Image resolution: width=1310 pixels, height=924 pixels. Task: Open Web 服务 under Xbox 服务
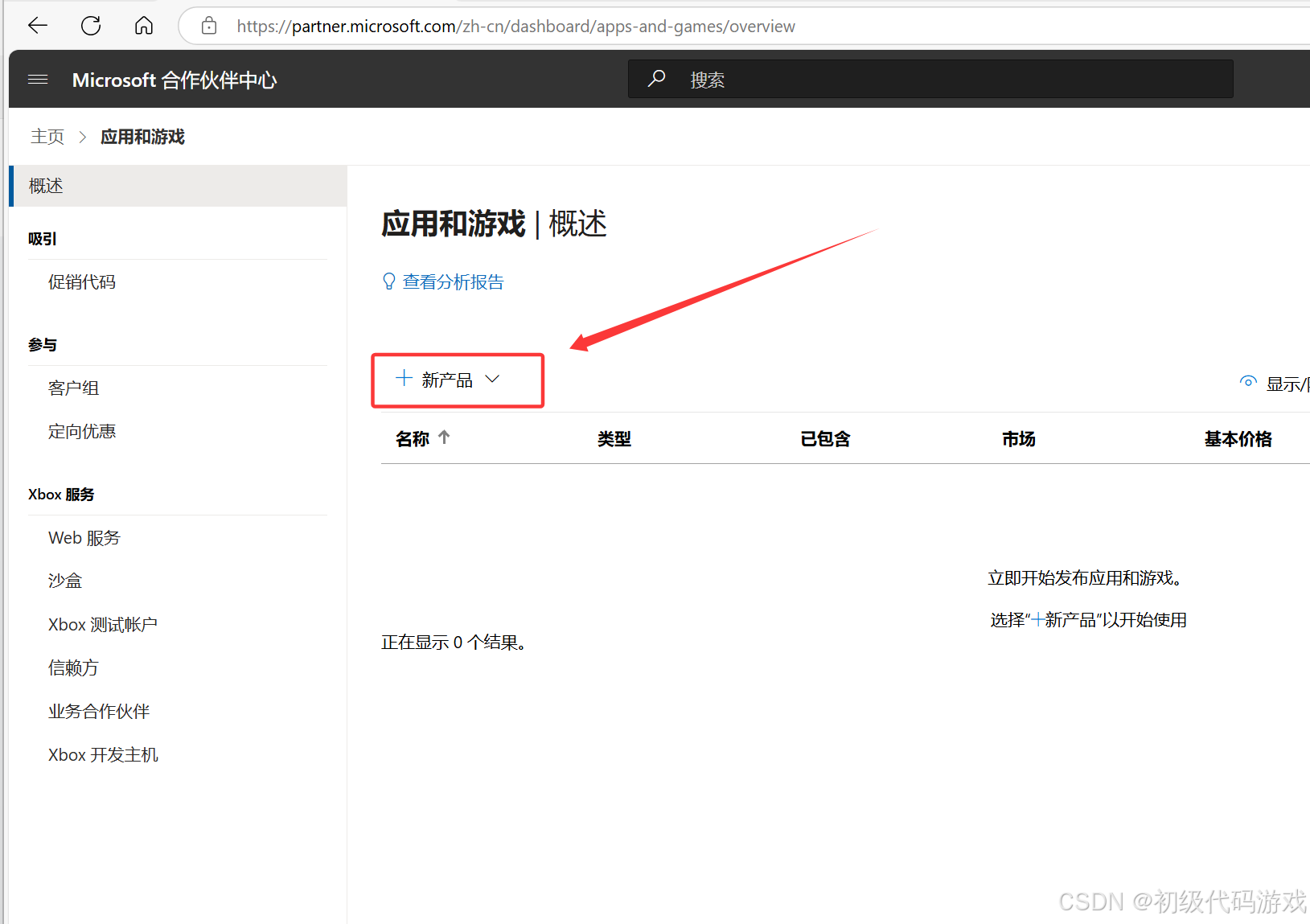(84, 538)
